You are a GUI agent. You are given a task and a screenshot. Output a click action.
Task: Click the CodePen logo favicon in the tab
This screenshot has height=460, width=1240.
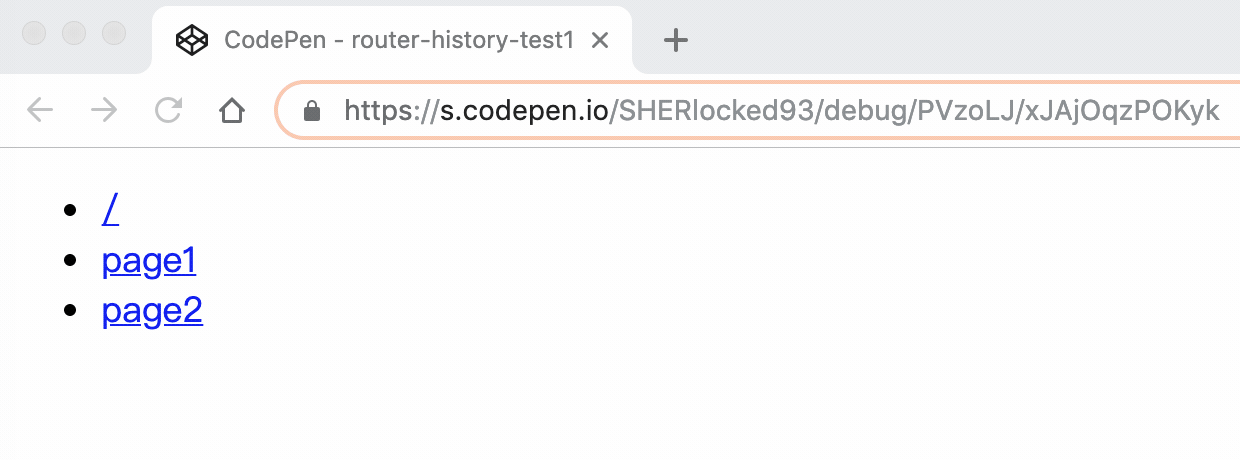(191, 40)
